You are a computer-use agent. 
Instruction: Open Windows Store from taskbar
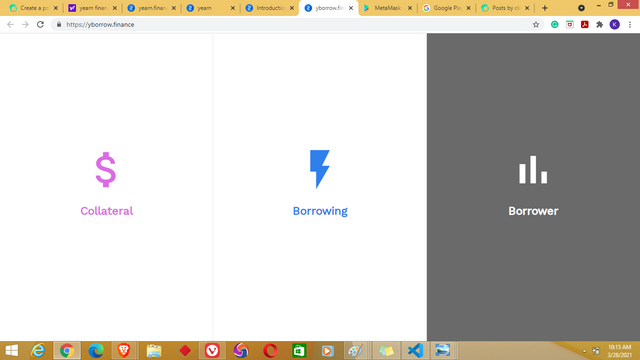299,351
